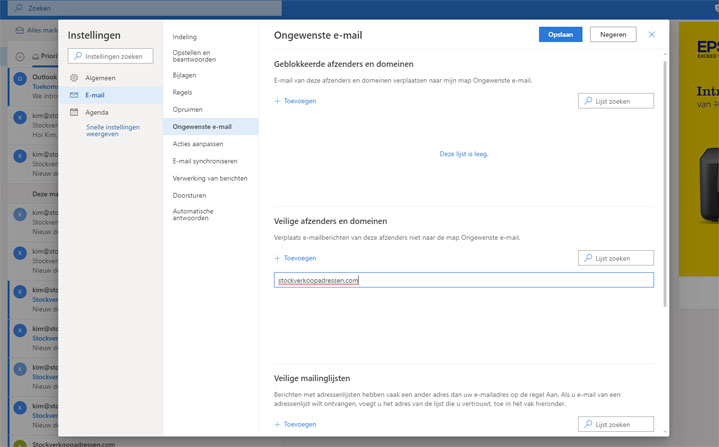Viewport: 719px width, 447px height.
Task: Click Snelle instellingen weergeven link
Action: [x=112, y=129]
